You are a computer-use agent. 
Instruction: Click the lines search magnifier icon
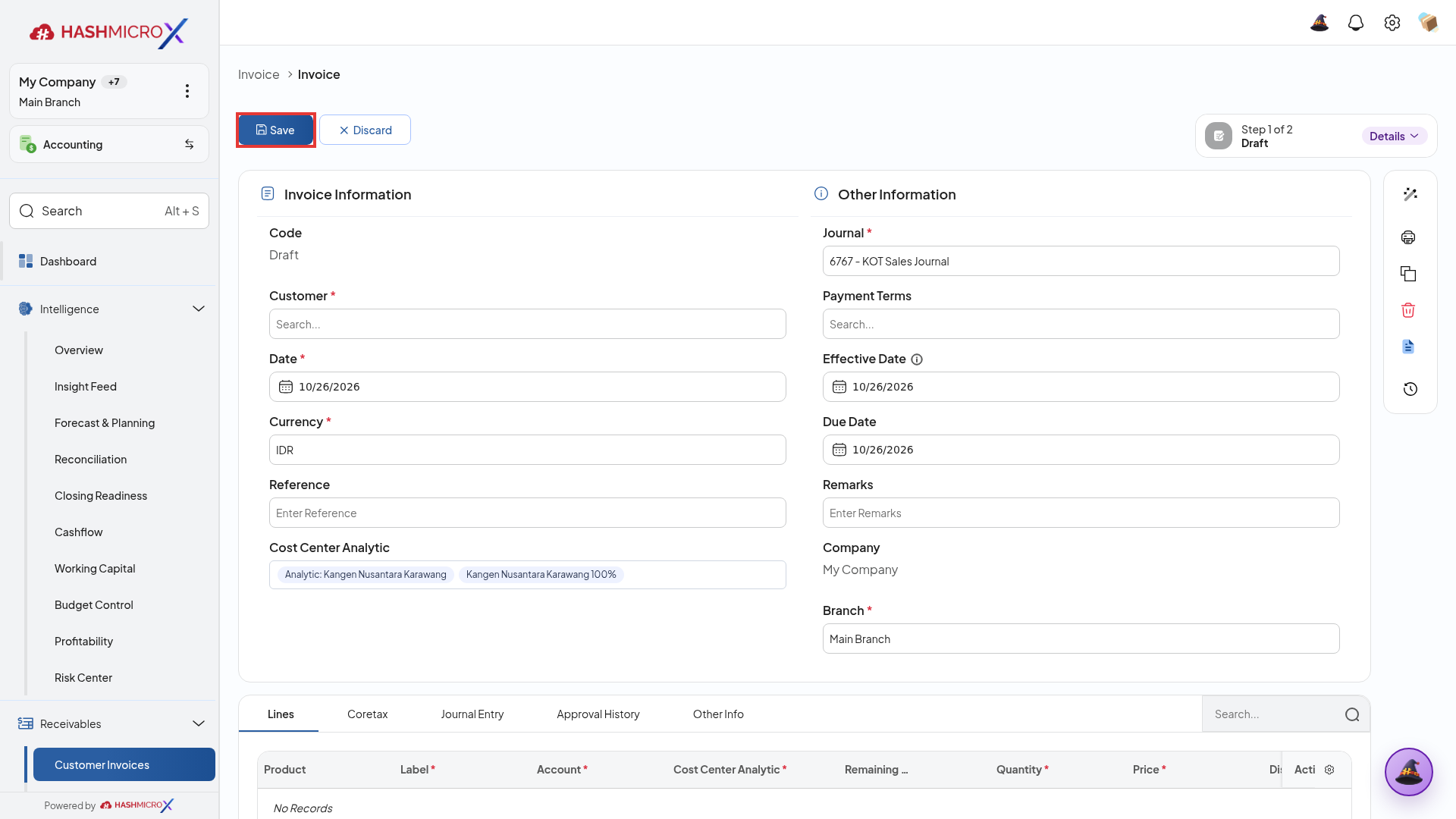1352,714
